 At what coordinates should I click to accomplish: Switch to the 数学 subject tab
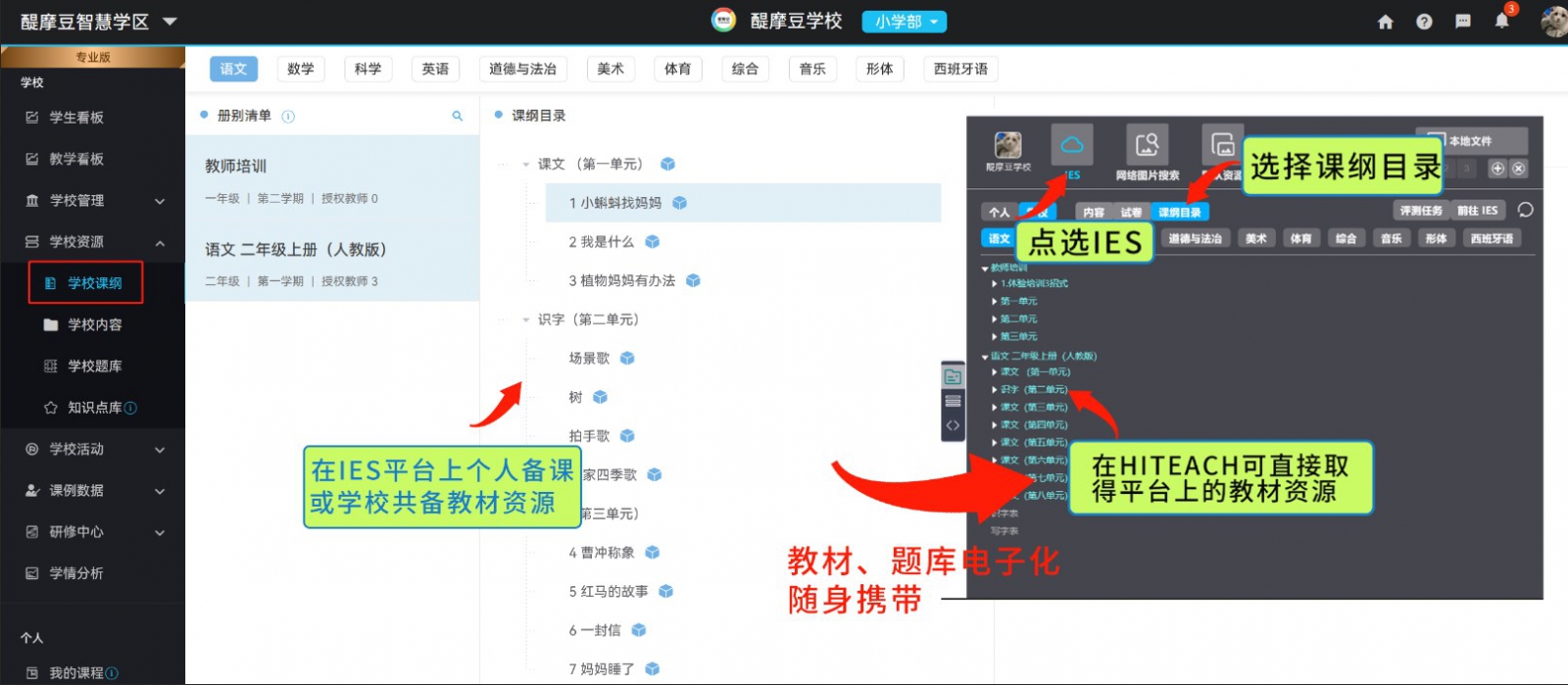(301, 69)
